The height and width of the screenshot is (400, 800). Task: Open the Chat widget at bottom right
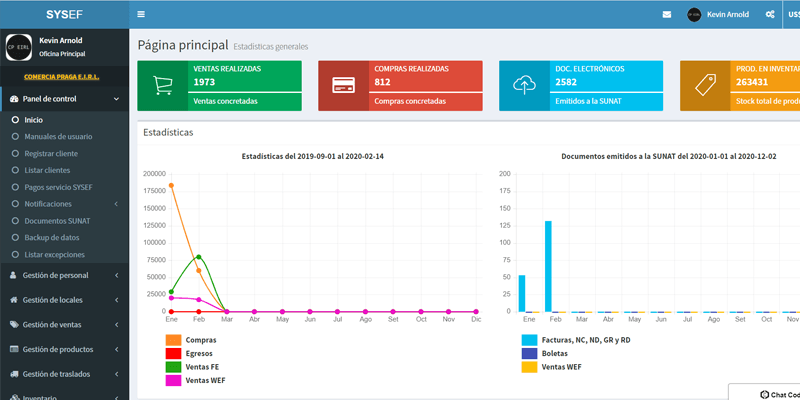pyautogui.click(x=770, y=394)
